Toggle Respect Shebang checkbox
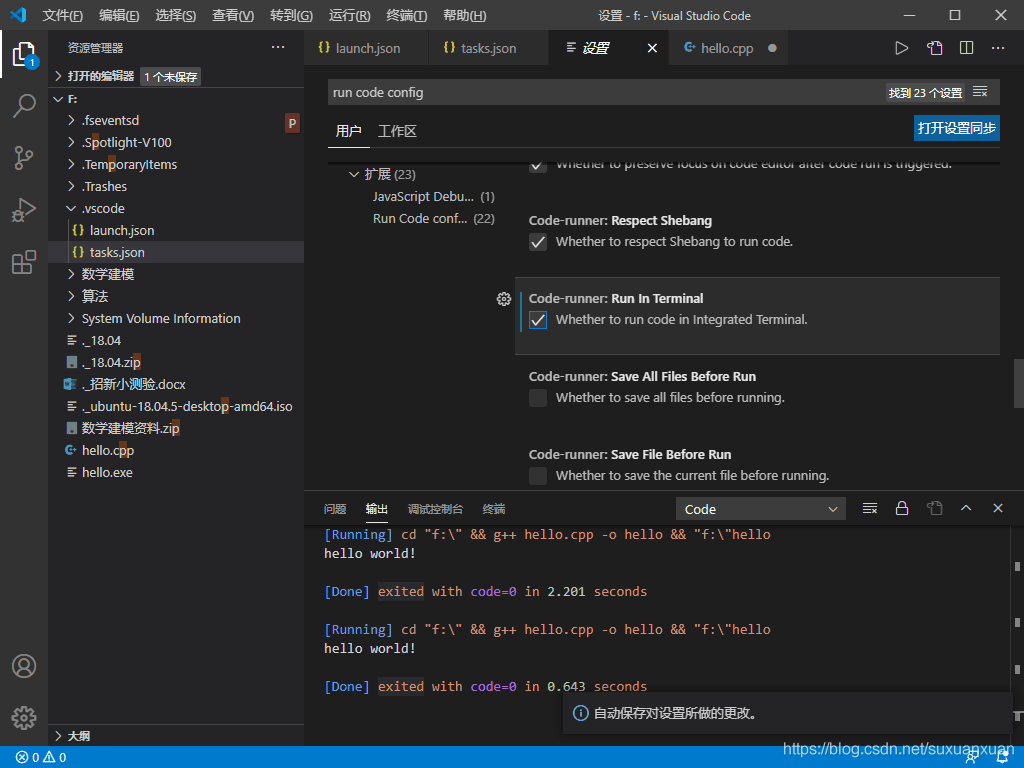This screenshot has height=768, width=1024. point(538,242)
